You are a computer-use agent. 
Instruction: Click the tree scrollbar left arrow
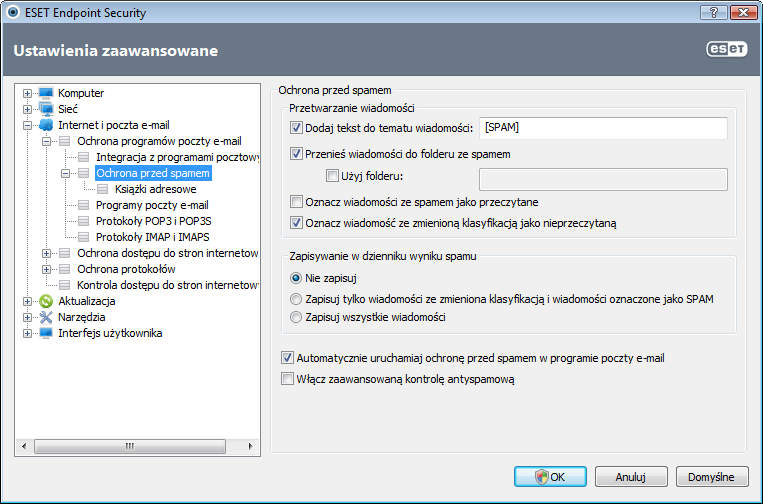[x=24, y=446]
